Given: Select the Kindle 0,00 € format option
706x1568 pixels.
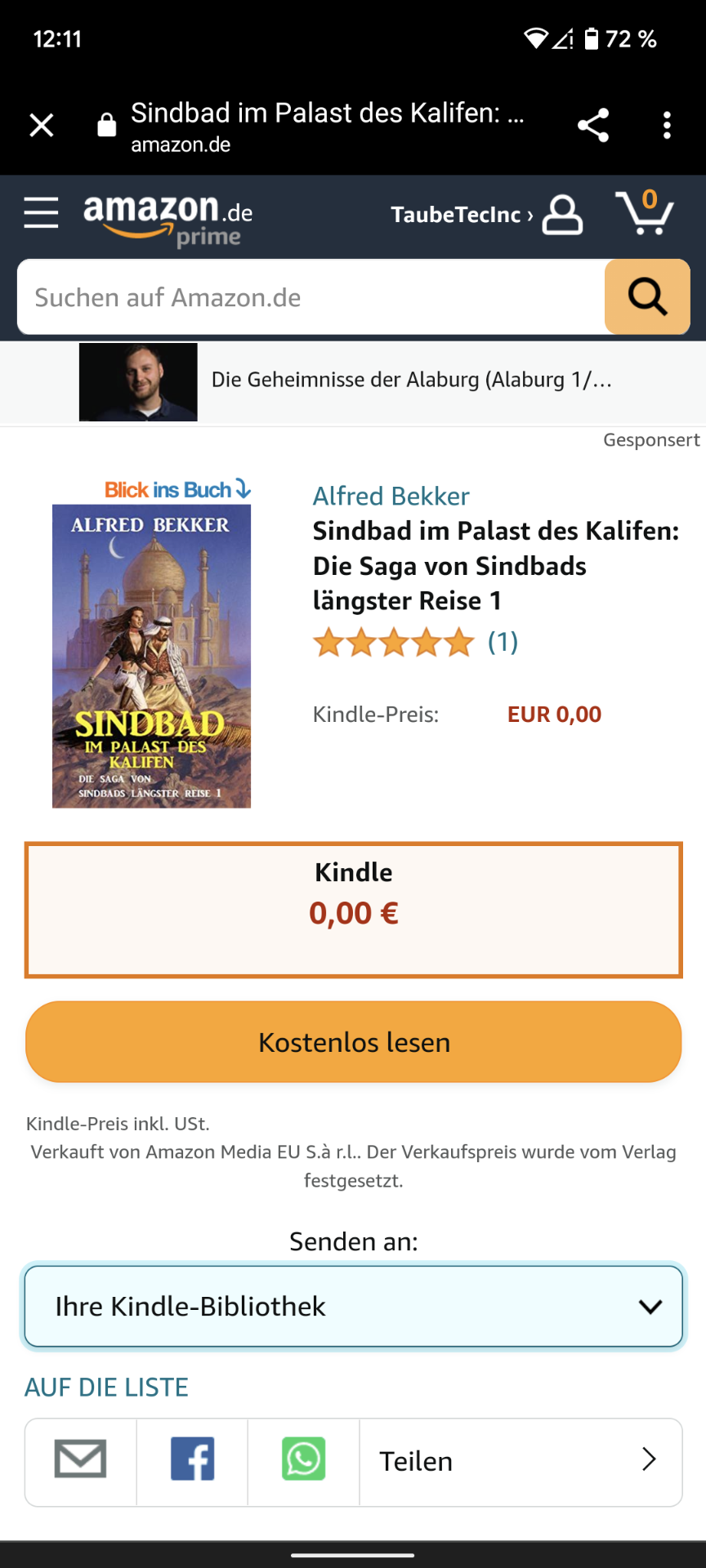Looking at the screenshot, I should (x=353, y=910).
